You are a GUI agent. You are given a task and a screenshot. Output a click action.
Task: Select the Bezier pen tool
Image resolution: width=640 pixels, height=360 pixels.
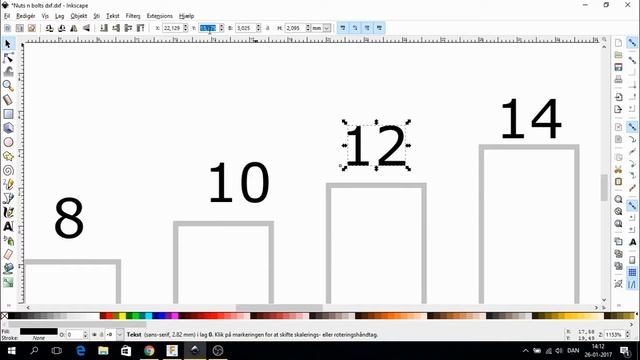(x=8, y=198)
